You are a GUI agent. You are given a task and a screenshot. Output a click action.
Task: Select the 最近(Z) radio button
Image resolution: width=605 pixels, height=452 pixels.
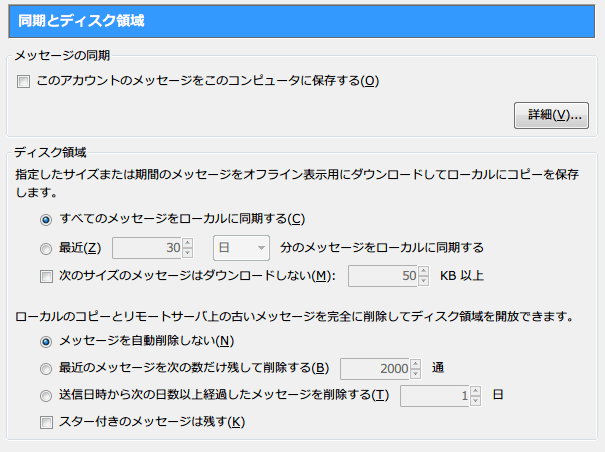click(46, 247)
